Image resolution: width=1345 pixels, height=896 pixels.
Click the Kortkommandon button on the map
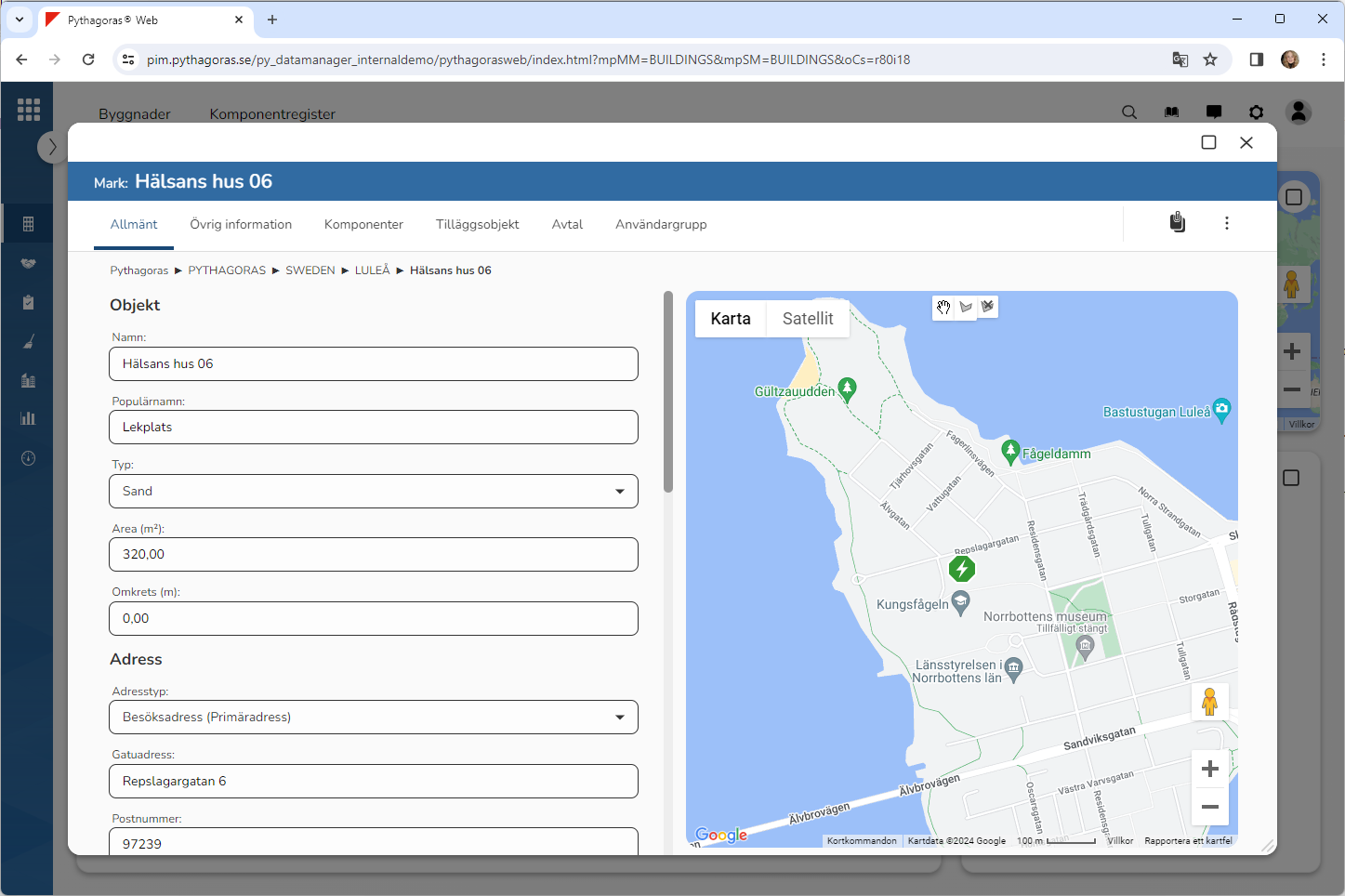pos(862,841)
